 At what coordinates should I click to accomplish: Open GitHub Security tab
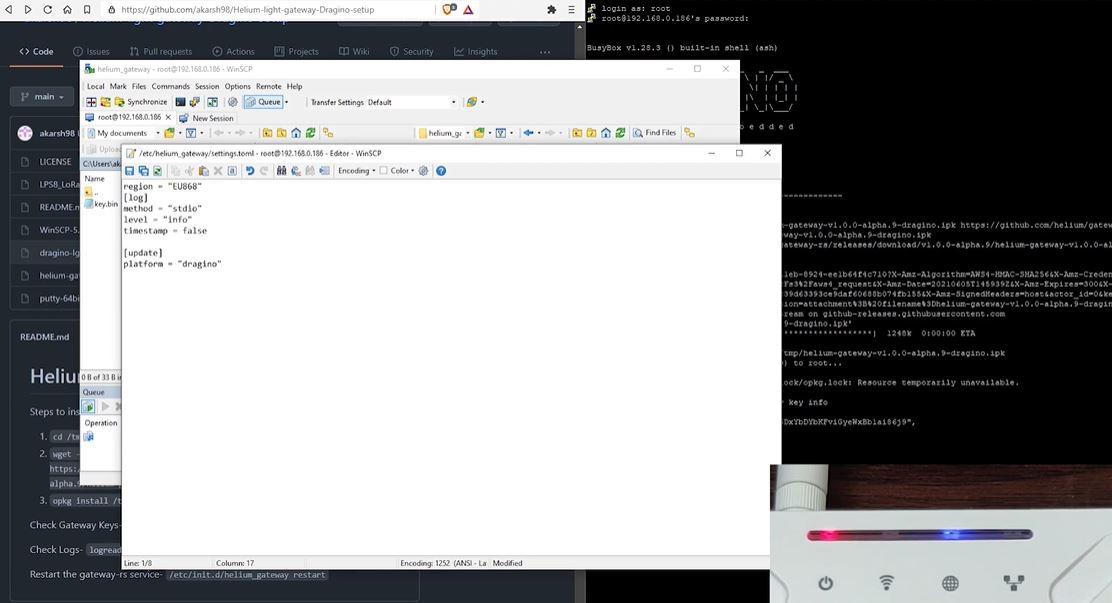point(411,51)
